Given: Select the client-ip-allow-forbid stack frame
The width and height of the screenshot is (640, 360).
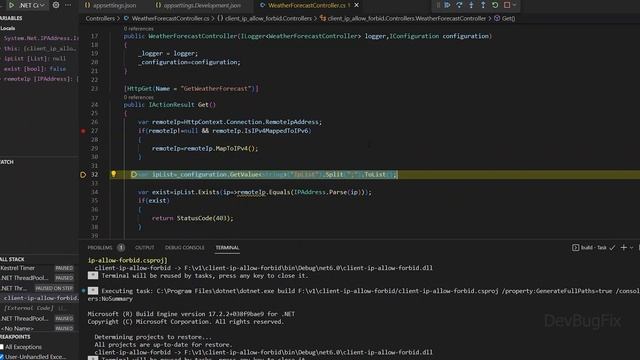Looking at the screenshot, I should tap(40, 298).
